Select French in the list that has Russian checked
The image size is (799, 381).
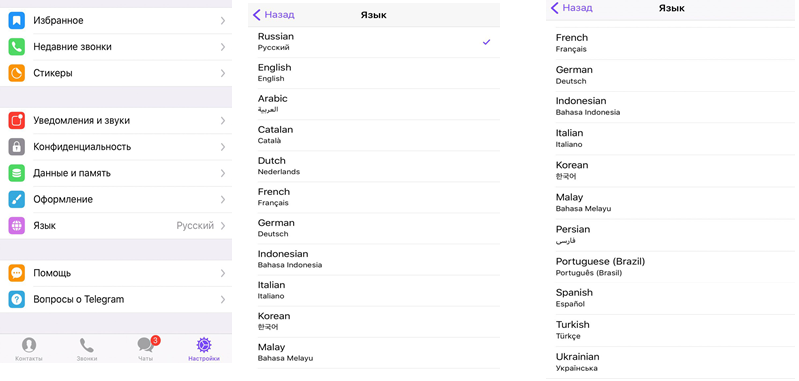[x=375, y=197]
